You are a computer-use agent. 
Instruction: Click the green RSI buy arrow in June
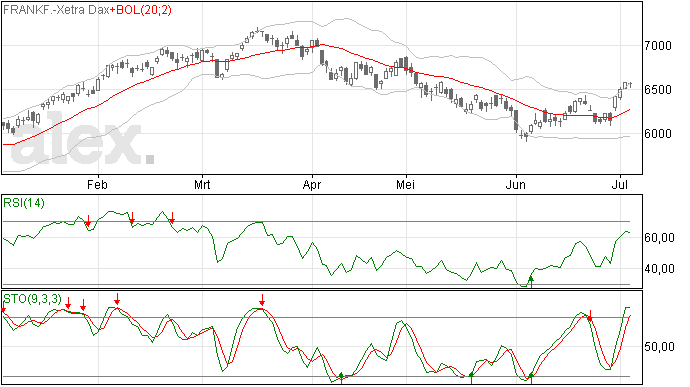click(x=531, y=282)
